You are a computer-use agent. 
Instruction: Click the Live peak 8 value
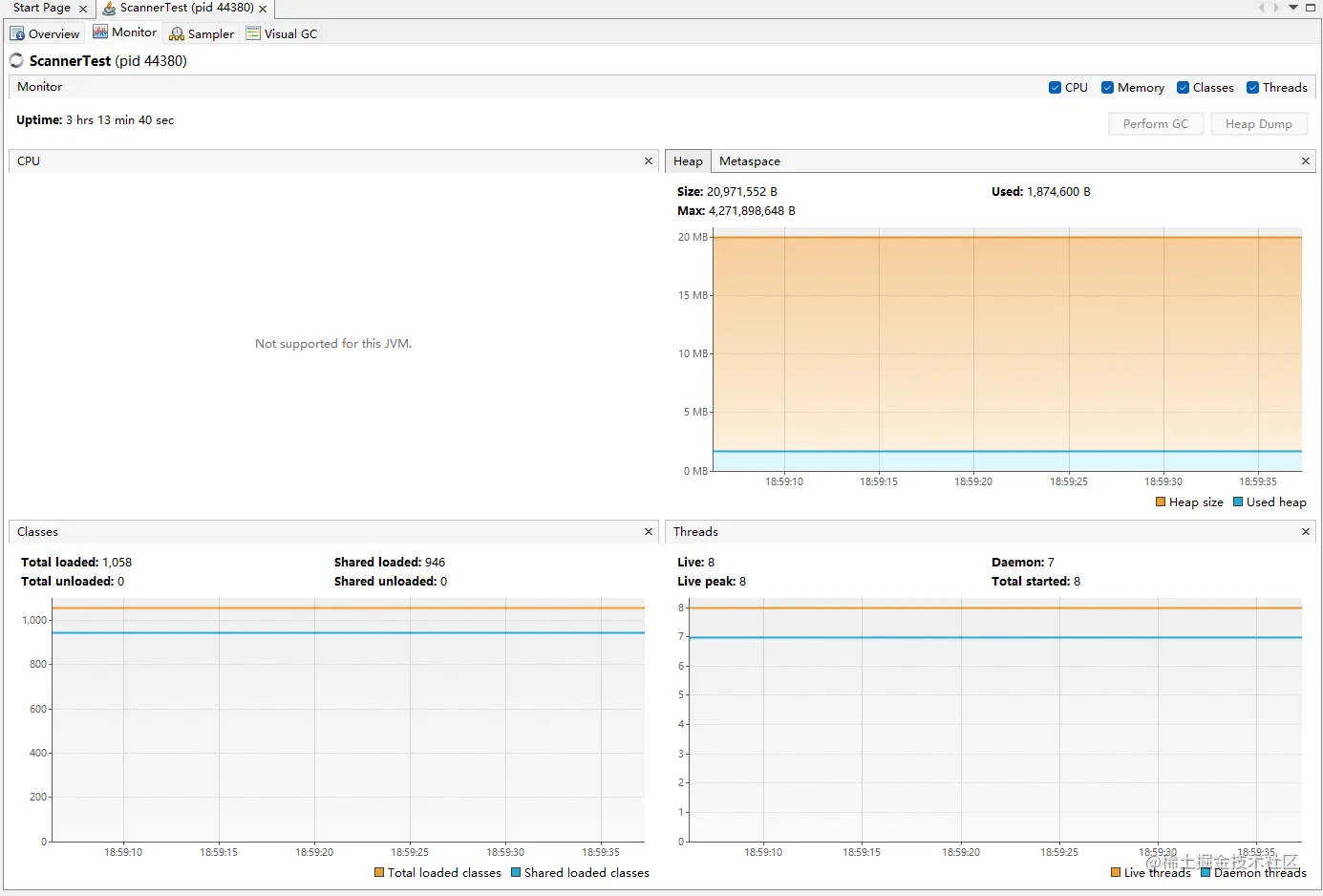point(743,582)
